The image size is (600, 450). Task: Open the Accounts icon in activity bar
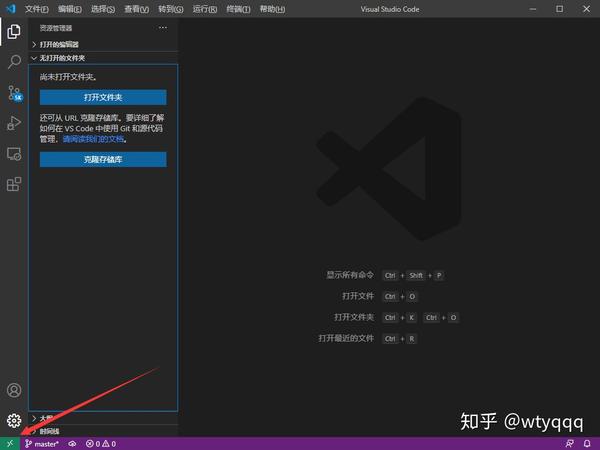(14, 390)
